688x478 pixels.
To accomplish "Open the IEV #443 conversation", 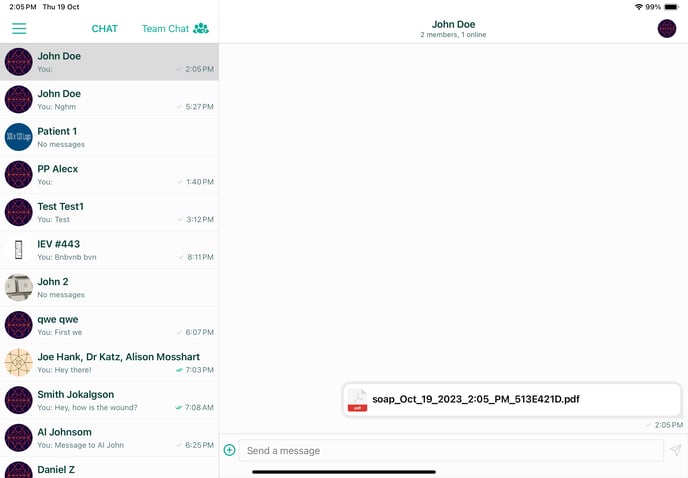I will [x=109, y=250].
